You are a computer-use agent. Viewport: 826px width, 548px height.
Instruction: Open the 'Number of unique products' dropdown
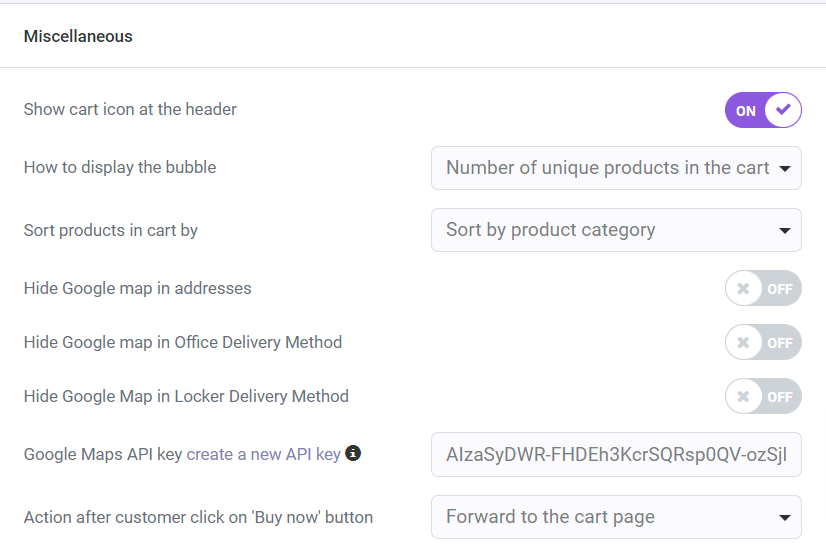616,168
